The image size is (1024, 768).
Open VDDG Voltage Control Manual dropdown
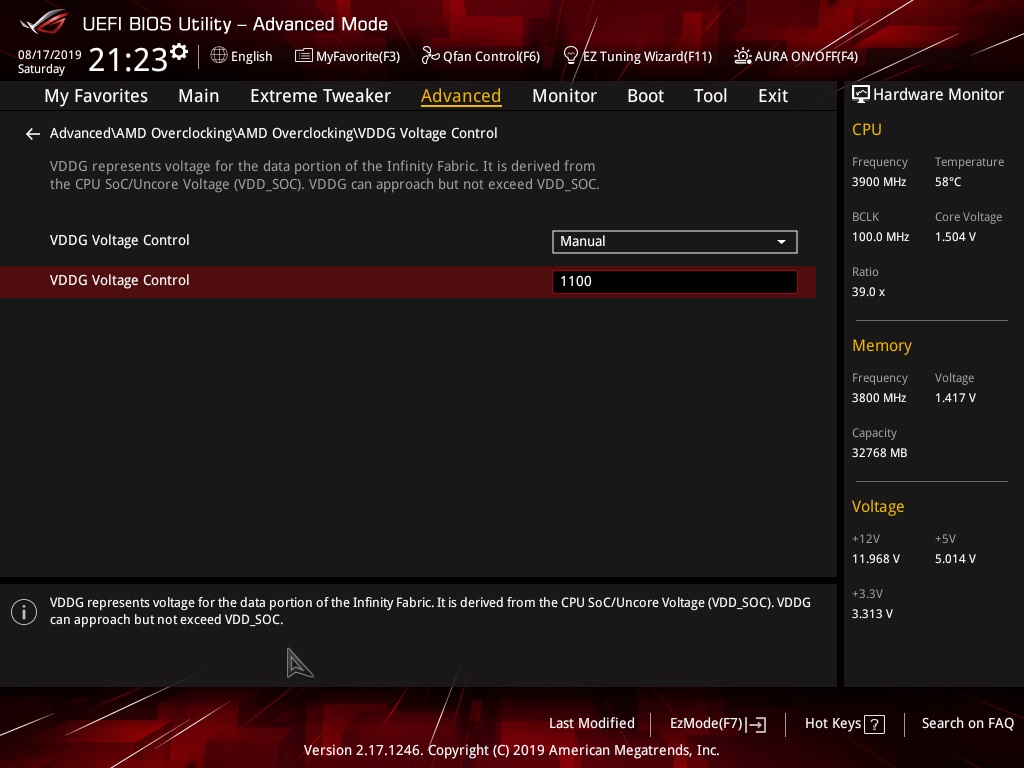pos(675,242)
